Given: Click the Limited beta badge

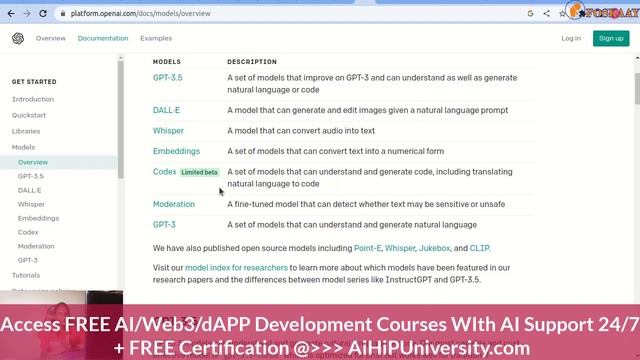Looking at the screenshot, I should pyautogui.click(x=199, y=172).
